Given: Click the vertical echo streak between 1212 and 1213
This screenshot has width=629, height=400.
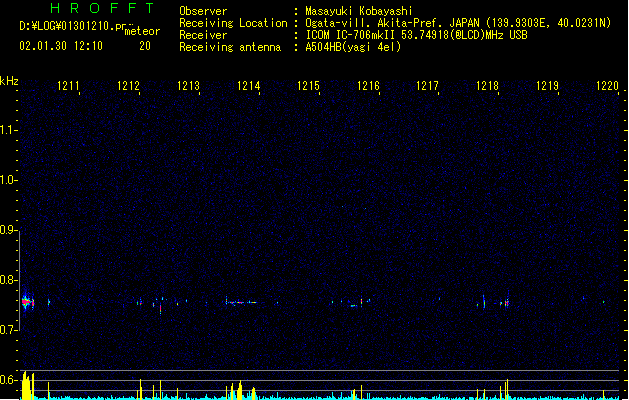Looking at the screenshot, I should tap(160, 309).
